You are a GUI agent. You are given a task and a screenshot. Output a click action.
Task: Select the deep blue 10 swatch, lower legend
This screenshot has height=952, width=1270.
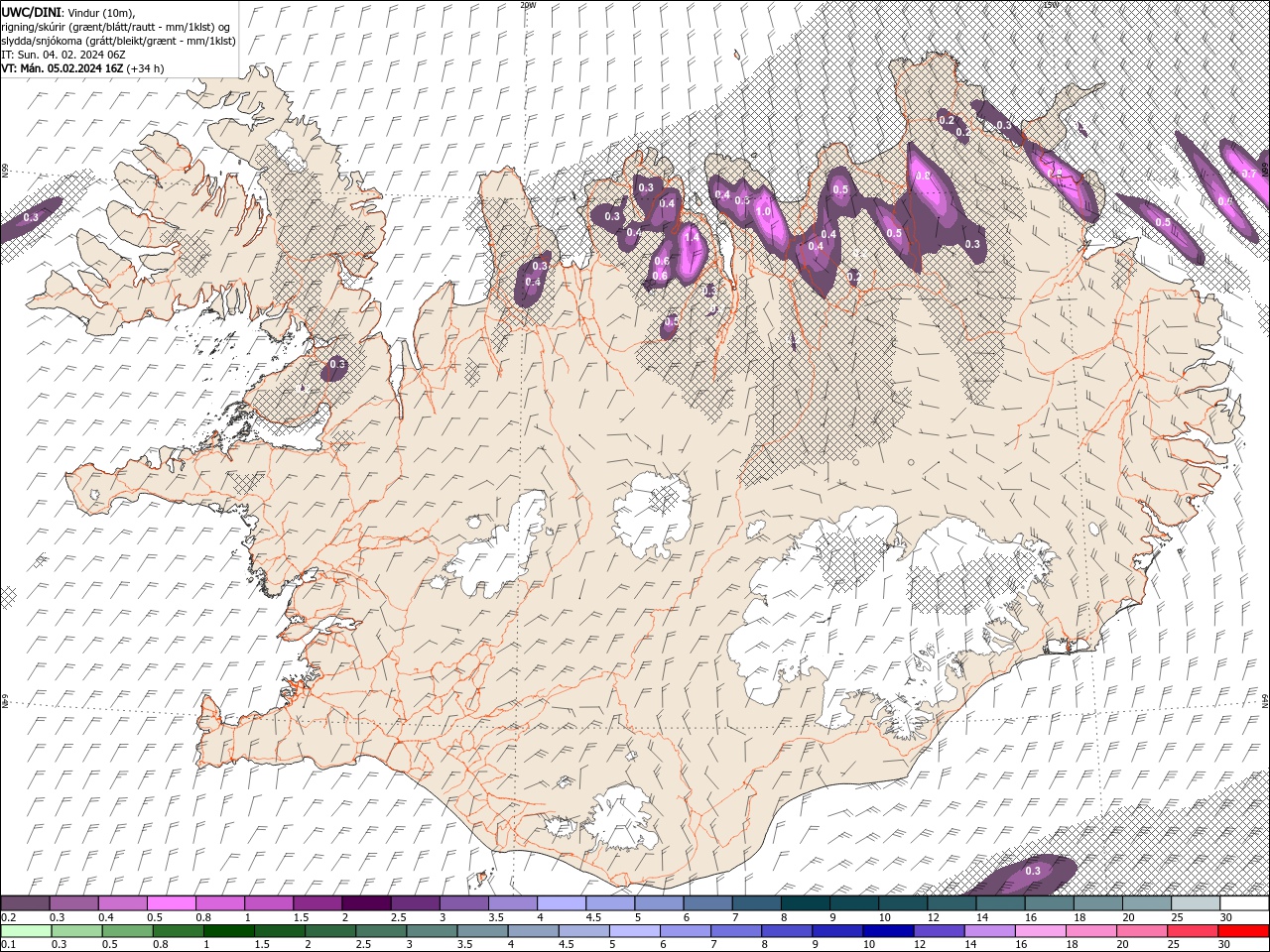click(888, 931)
